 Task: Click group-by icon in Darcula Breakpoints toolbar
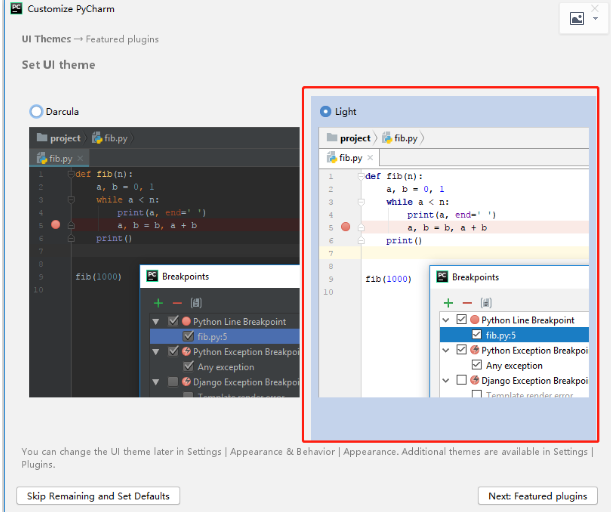[196, 303]
